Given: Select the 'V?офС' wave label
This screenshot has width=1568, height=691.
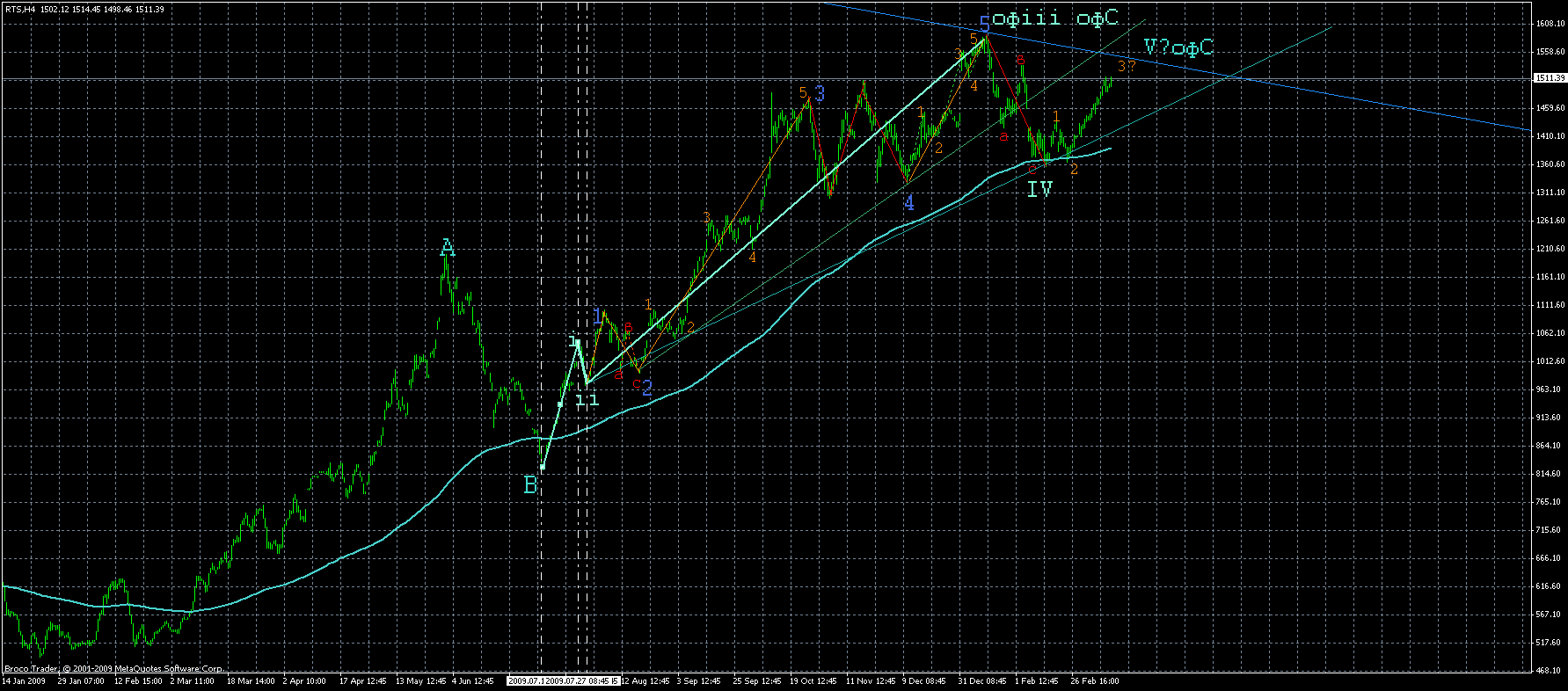Looking at the screenshot, I should point(1178,47).
